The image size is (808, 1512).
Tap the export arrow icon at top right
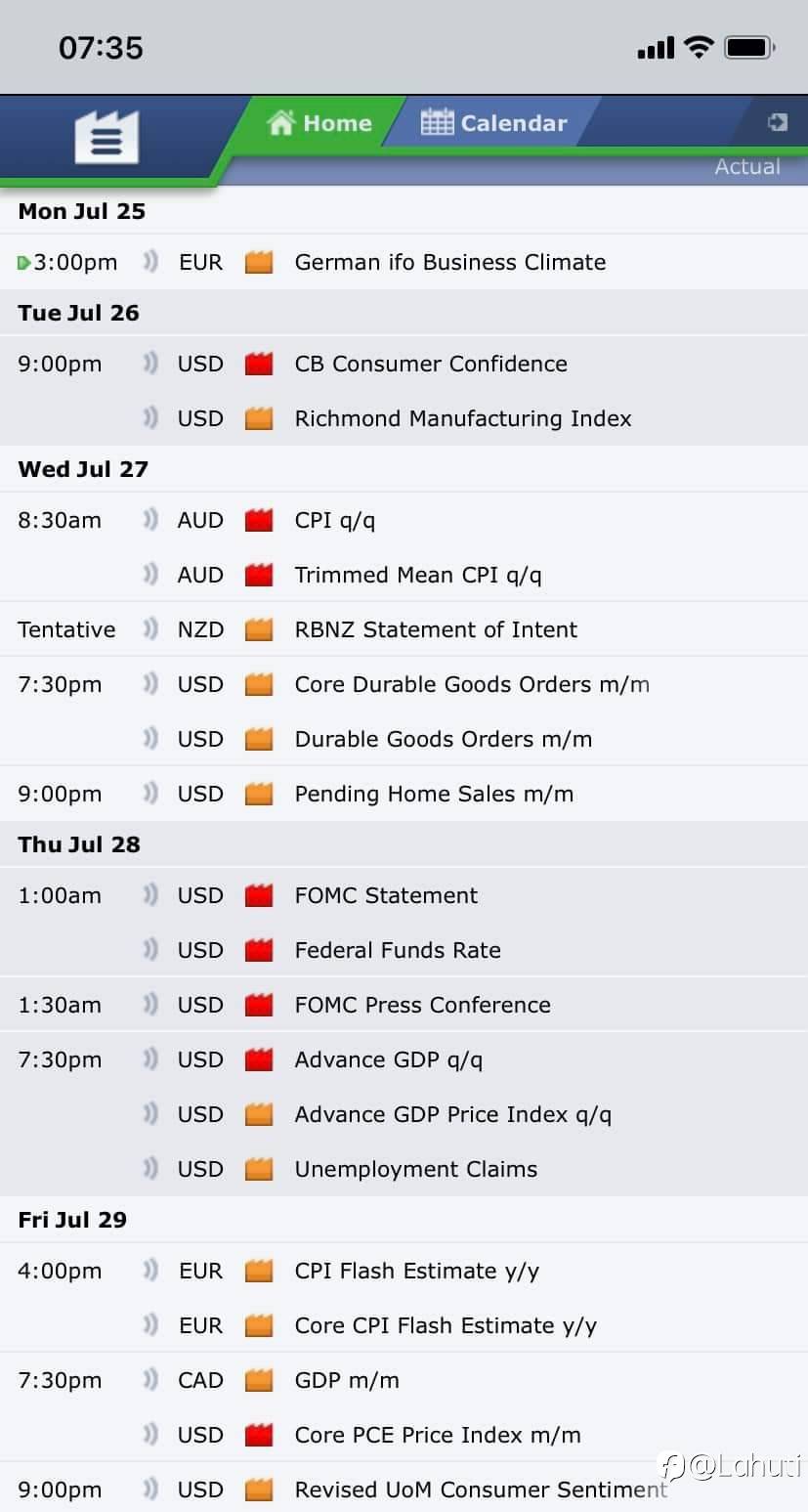pyautogui.click(x=778, y=122)
